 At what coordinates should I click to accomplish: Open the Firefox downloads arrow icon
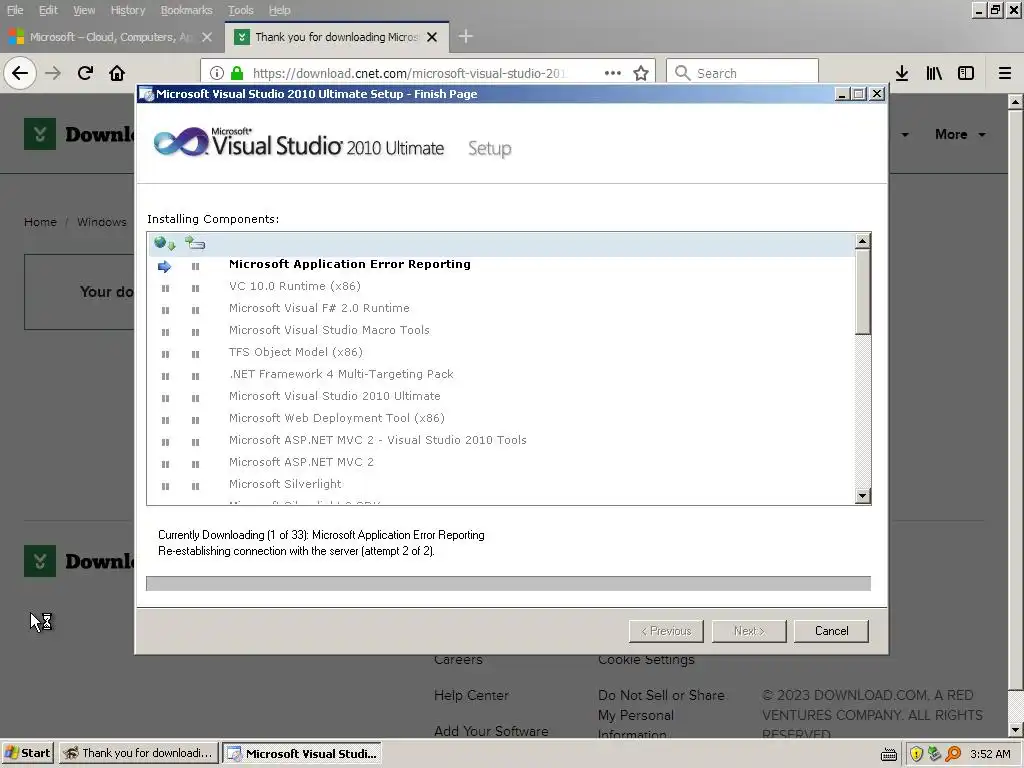tap(902, 73)
